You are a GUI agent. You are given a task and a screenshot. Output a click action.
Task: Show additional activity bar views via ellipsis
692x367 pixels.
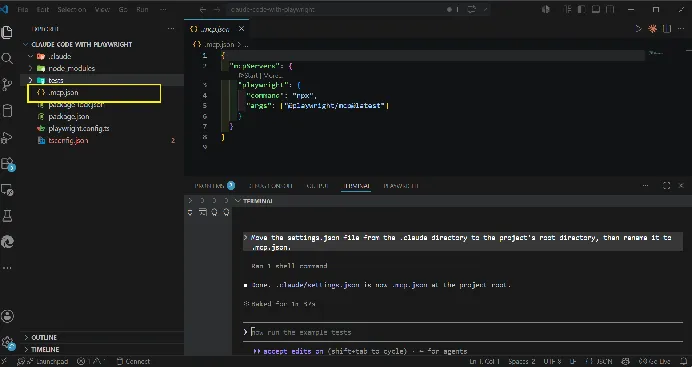click(7, 268)
